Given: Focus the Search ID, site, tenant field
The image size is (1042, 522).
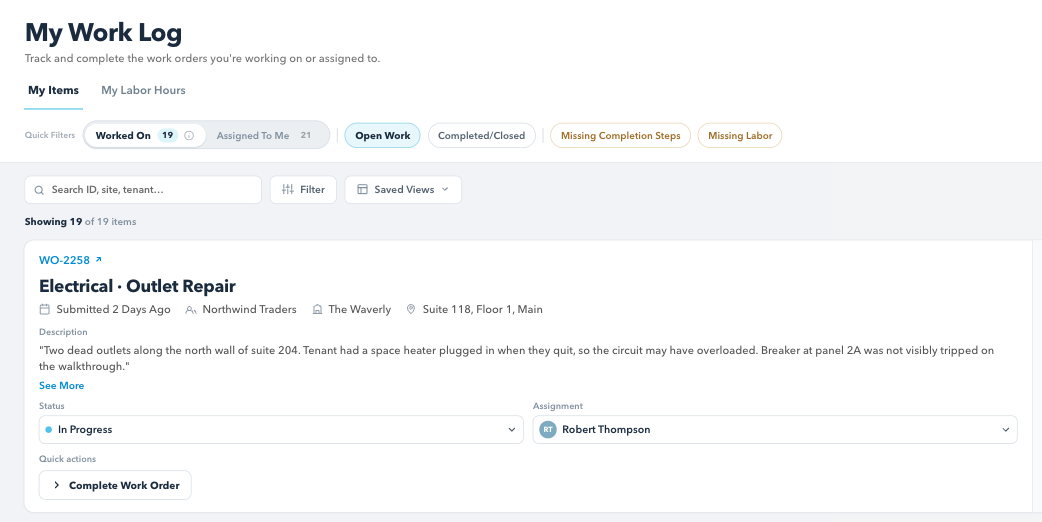Looking at the screenshot, I should (x=143, y=190).
